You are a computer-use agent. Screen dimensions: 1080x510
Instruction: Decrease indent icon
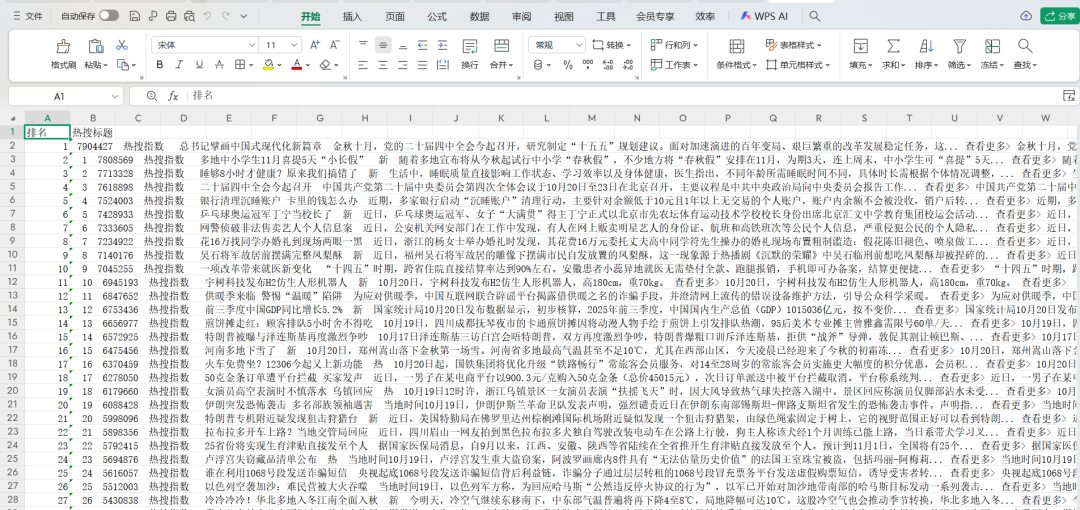coord(424,45)
